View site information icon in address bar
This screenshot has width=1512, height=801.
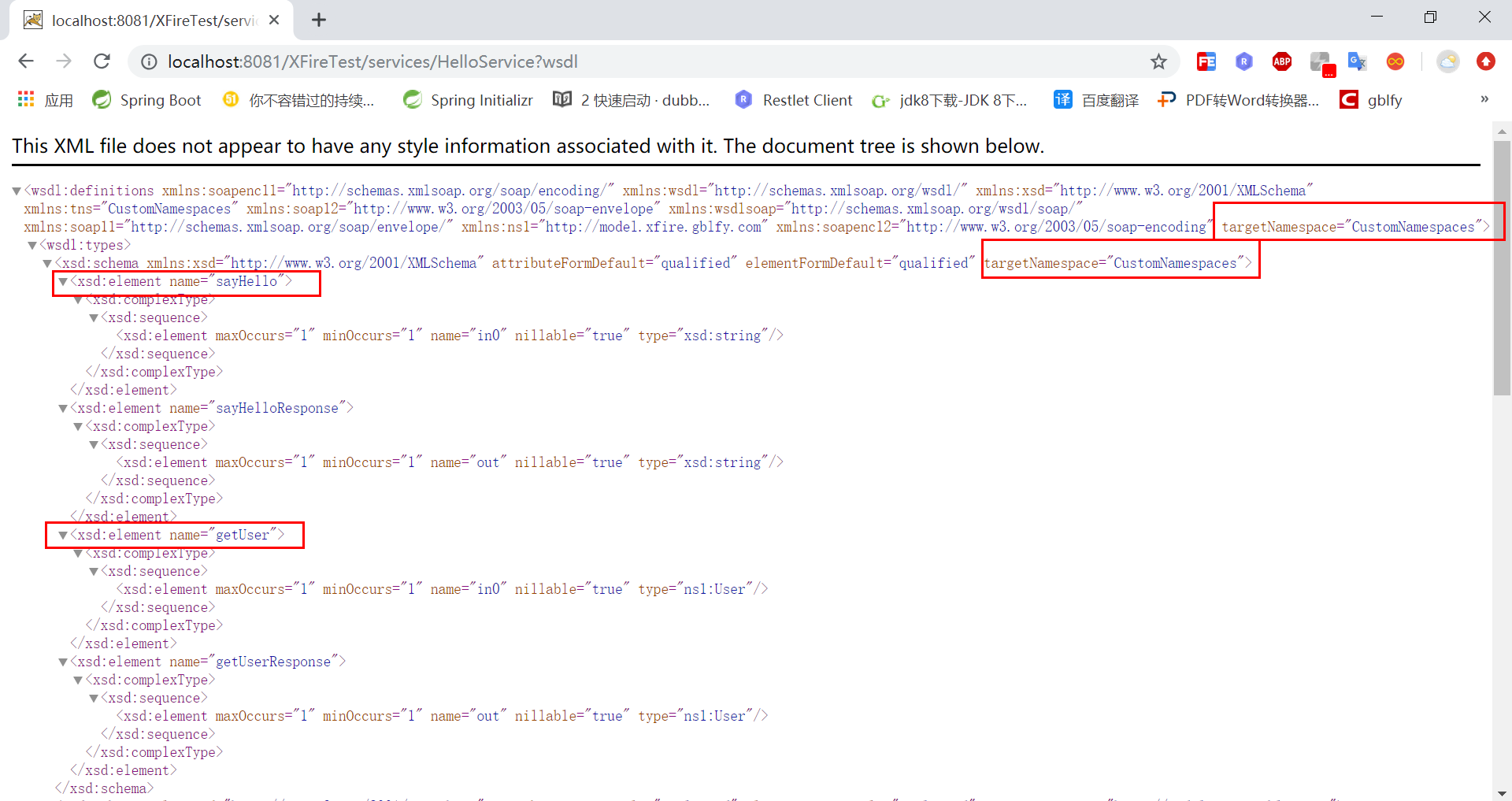(149, 61)
